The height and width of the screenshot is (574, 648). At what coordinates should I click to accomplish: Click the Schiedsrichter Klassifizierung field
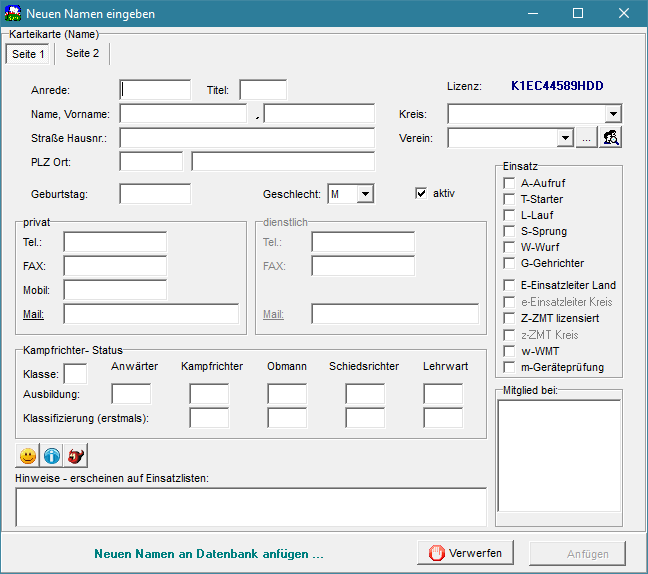click(x=365, y=418)
